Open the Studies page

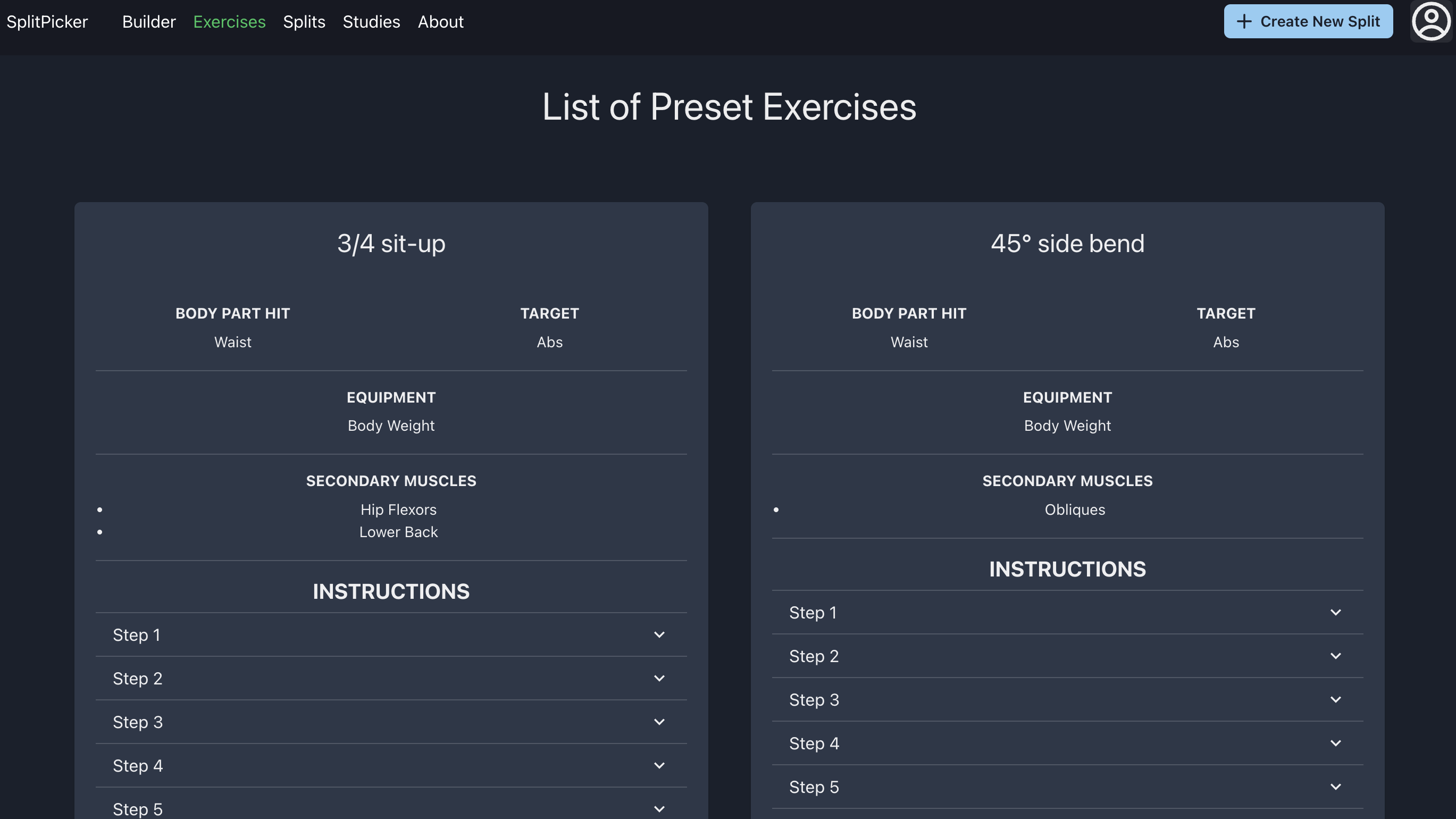pos(371,21)
